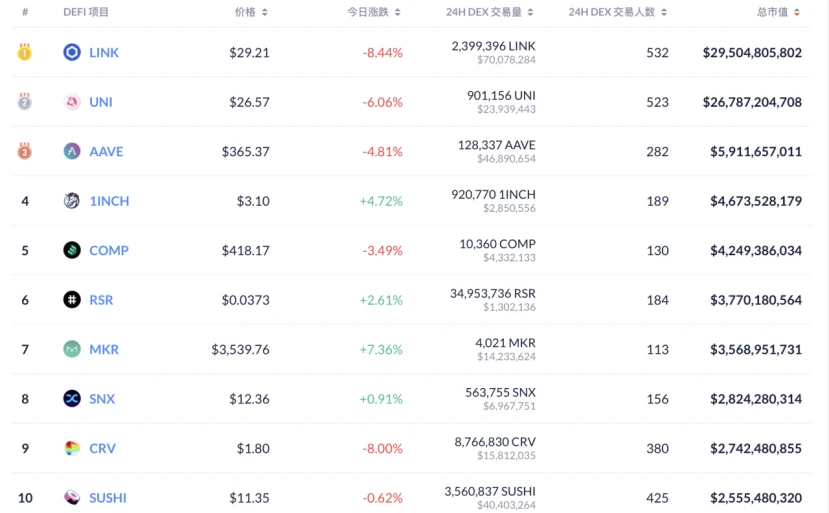Image resolution: width=829 pixels, height=513 pixels.
Task: Open the SNX project link
Action: pyautogui.click(x=102, y=399)
